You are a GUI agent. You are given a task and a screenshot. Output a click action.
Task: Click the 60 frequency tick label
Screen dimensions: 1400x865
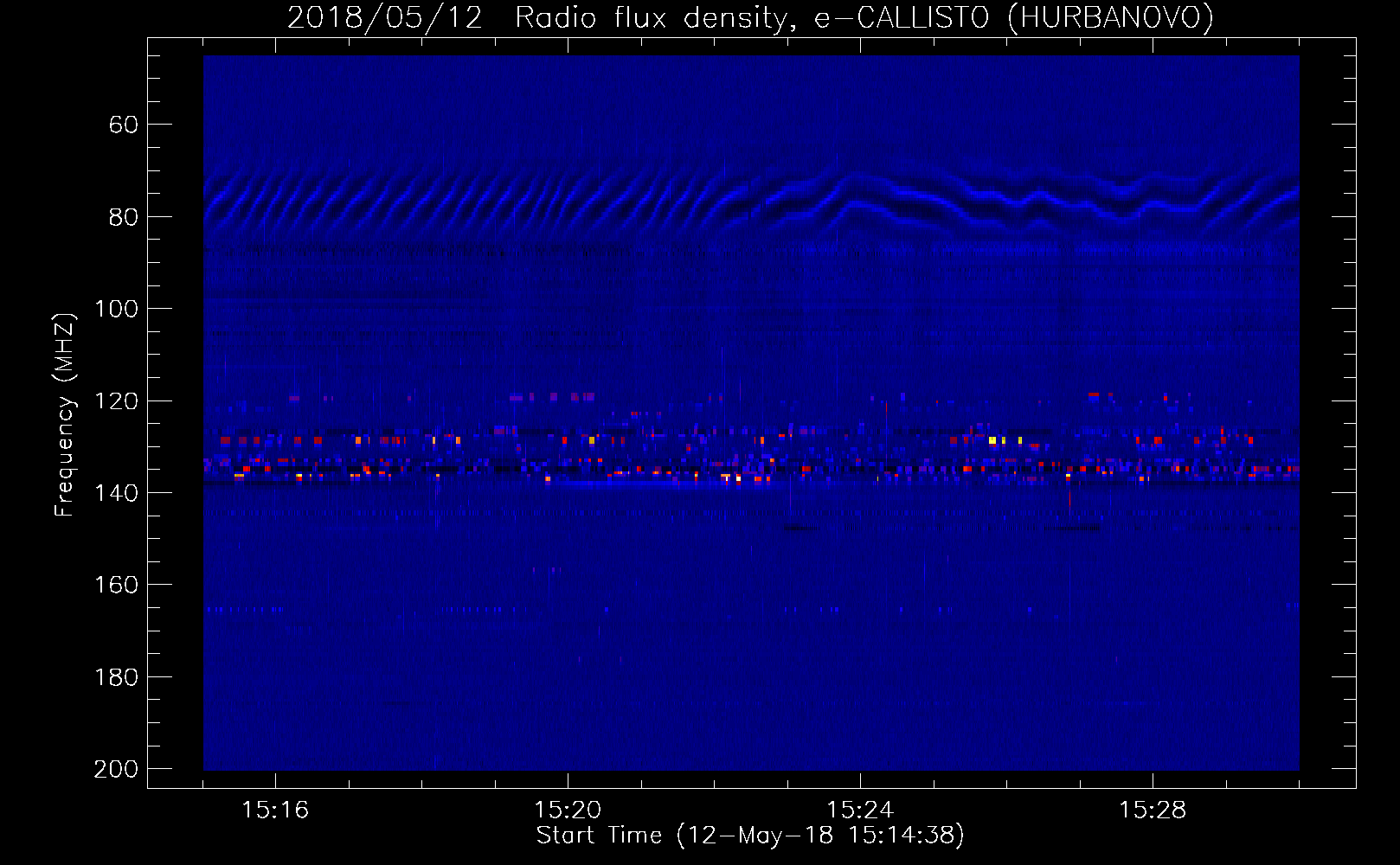coord(124,125)
